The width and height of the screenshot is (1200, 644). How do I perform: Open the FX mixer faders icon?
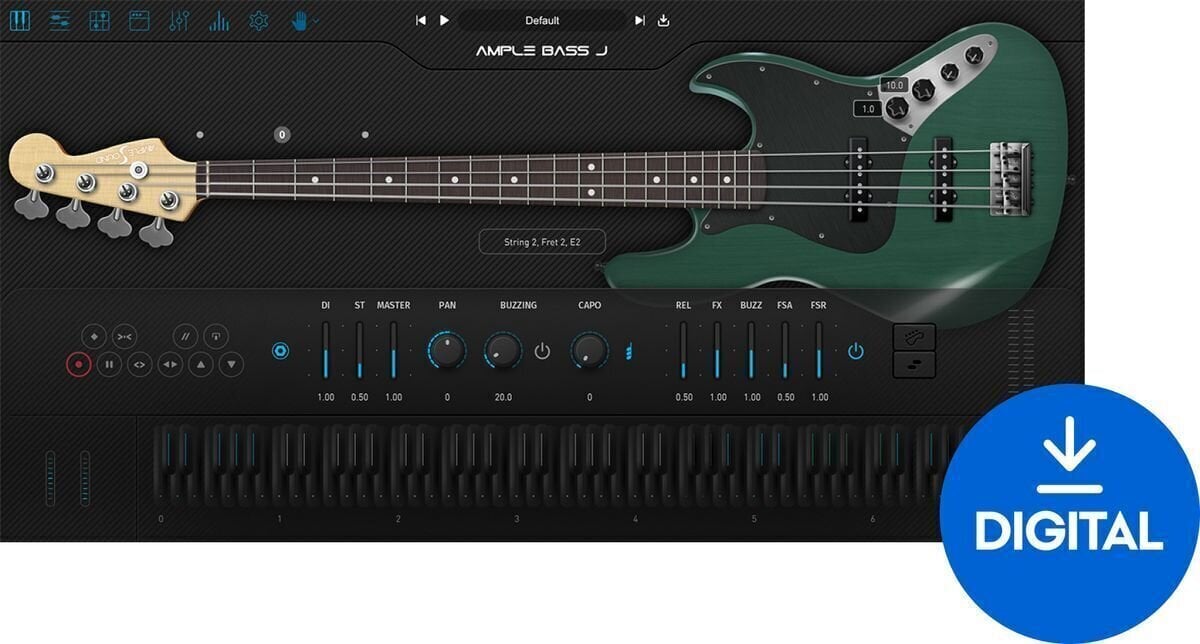click(179, 20)
